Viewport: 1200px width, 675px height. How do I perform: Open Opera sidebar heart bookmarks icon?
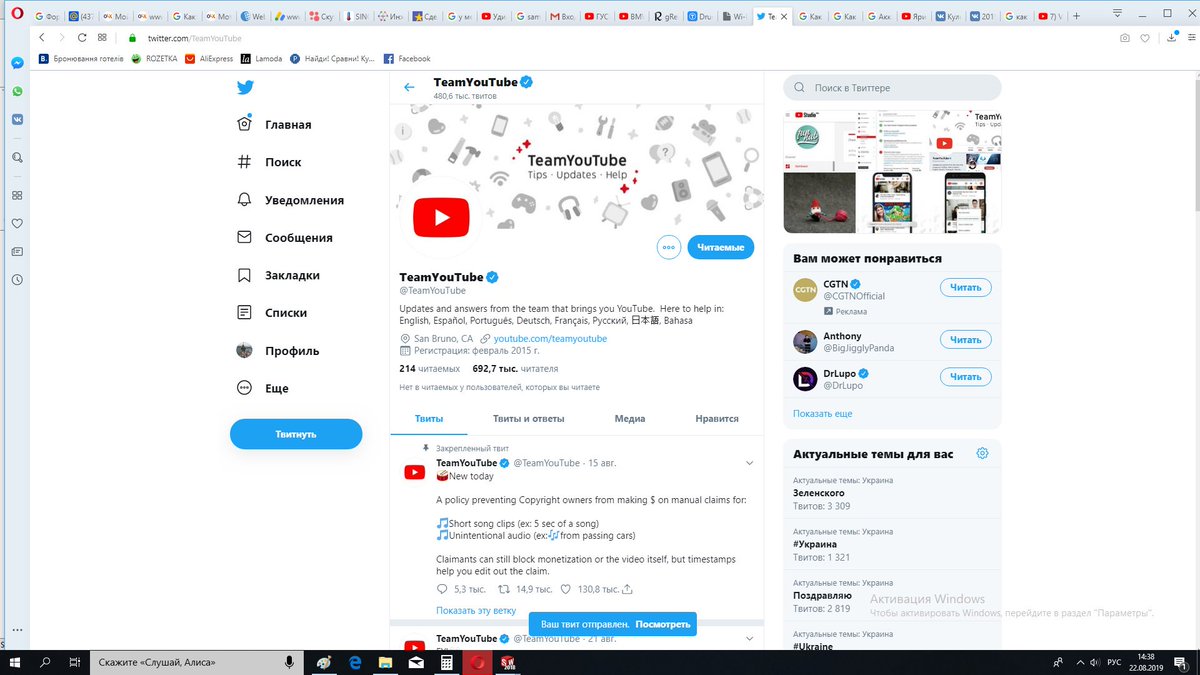point(17,223)
